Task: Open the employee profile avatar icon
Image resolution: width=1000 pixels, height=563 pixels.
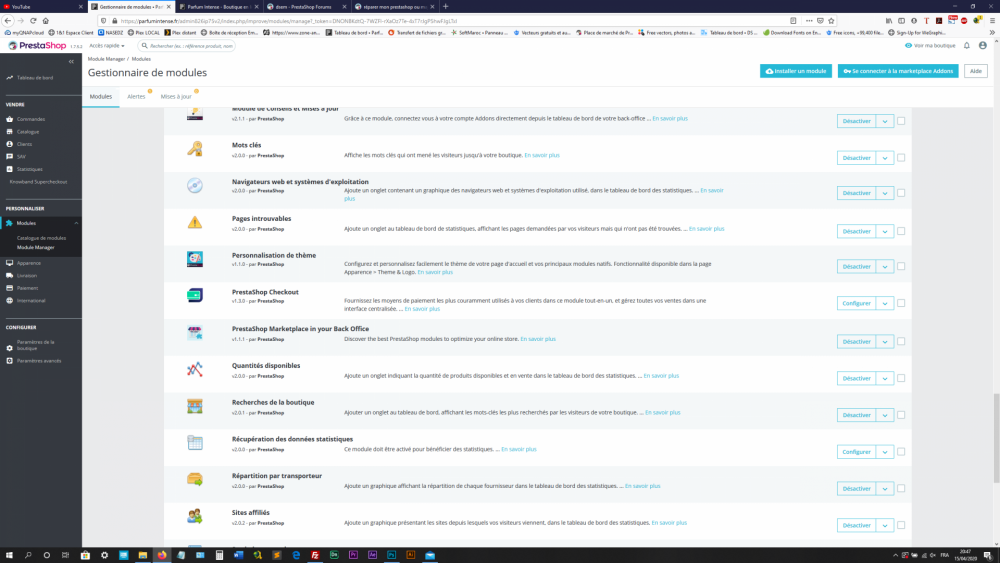Action: [983, 46]
